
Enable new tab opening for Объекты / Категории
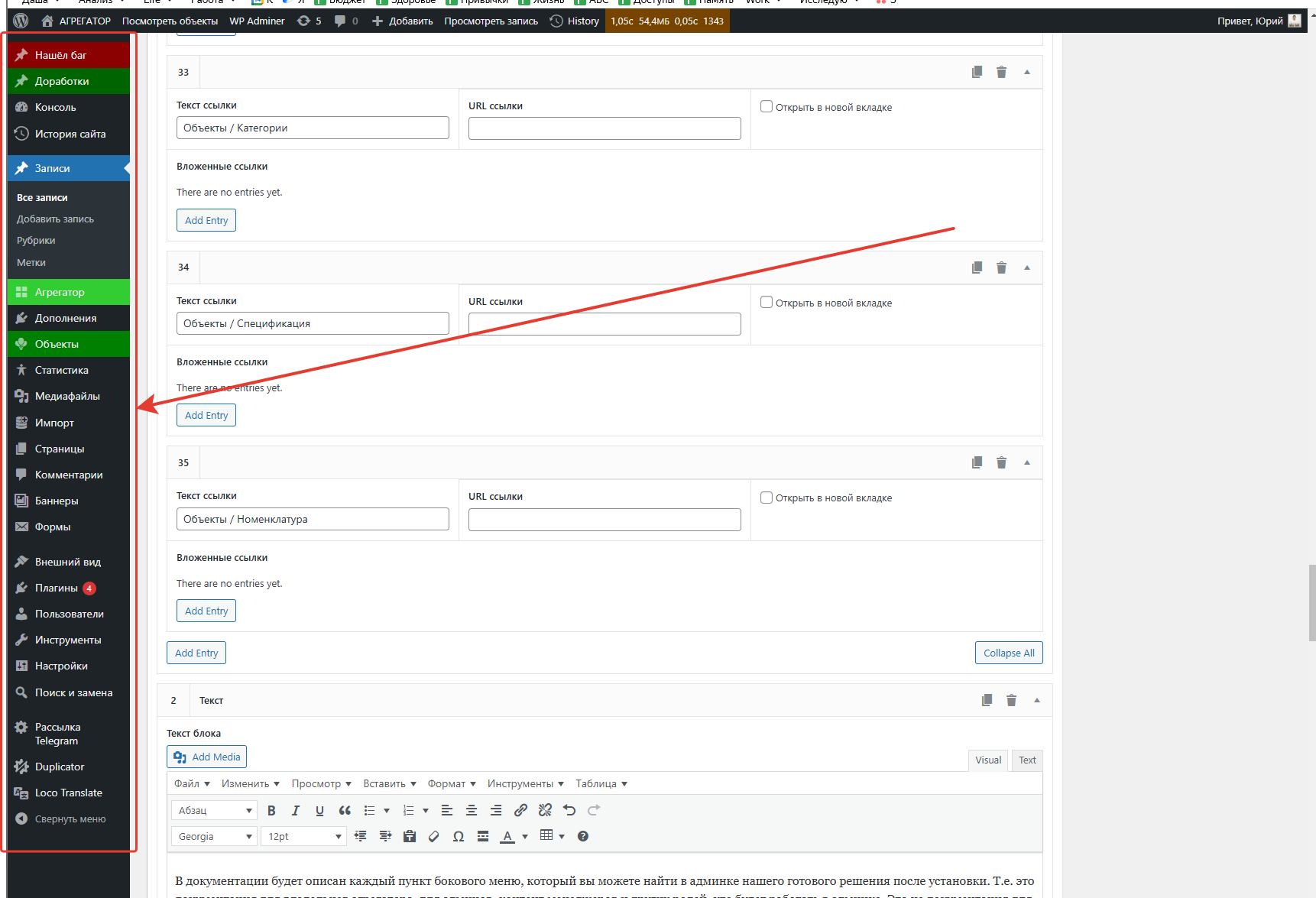(x=767, y=107)
